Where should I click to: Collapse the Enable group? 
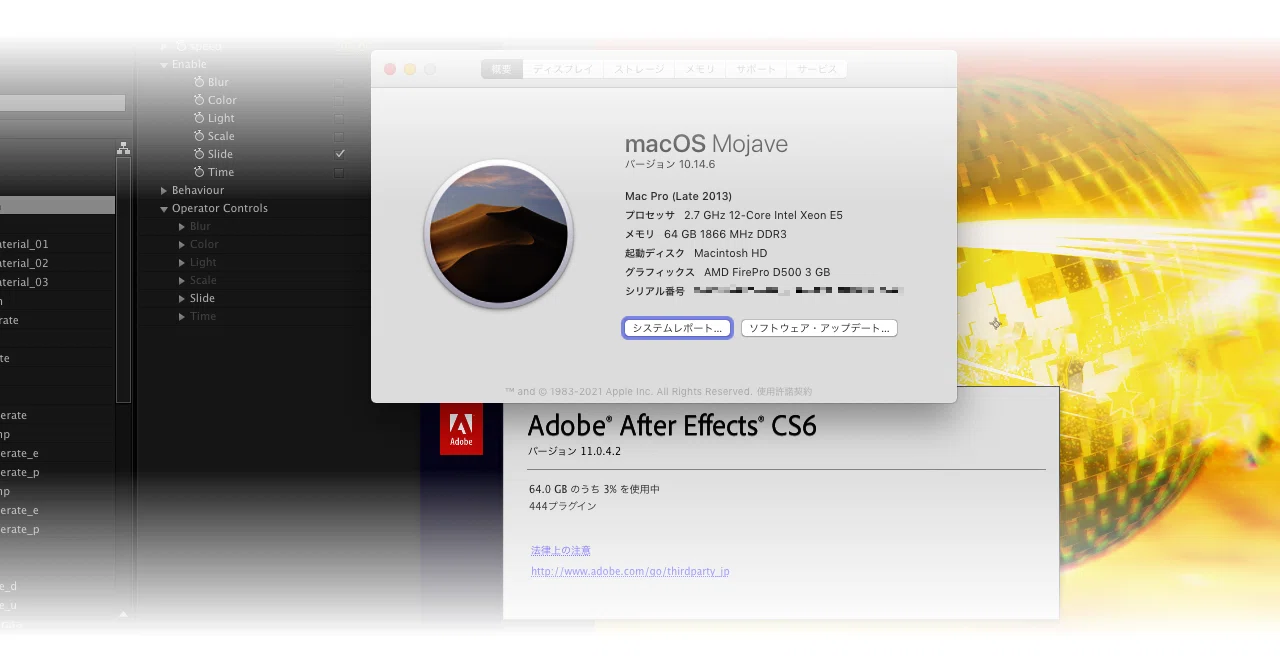pos(164,65)
